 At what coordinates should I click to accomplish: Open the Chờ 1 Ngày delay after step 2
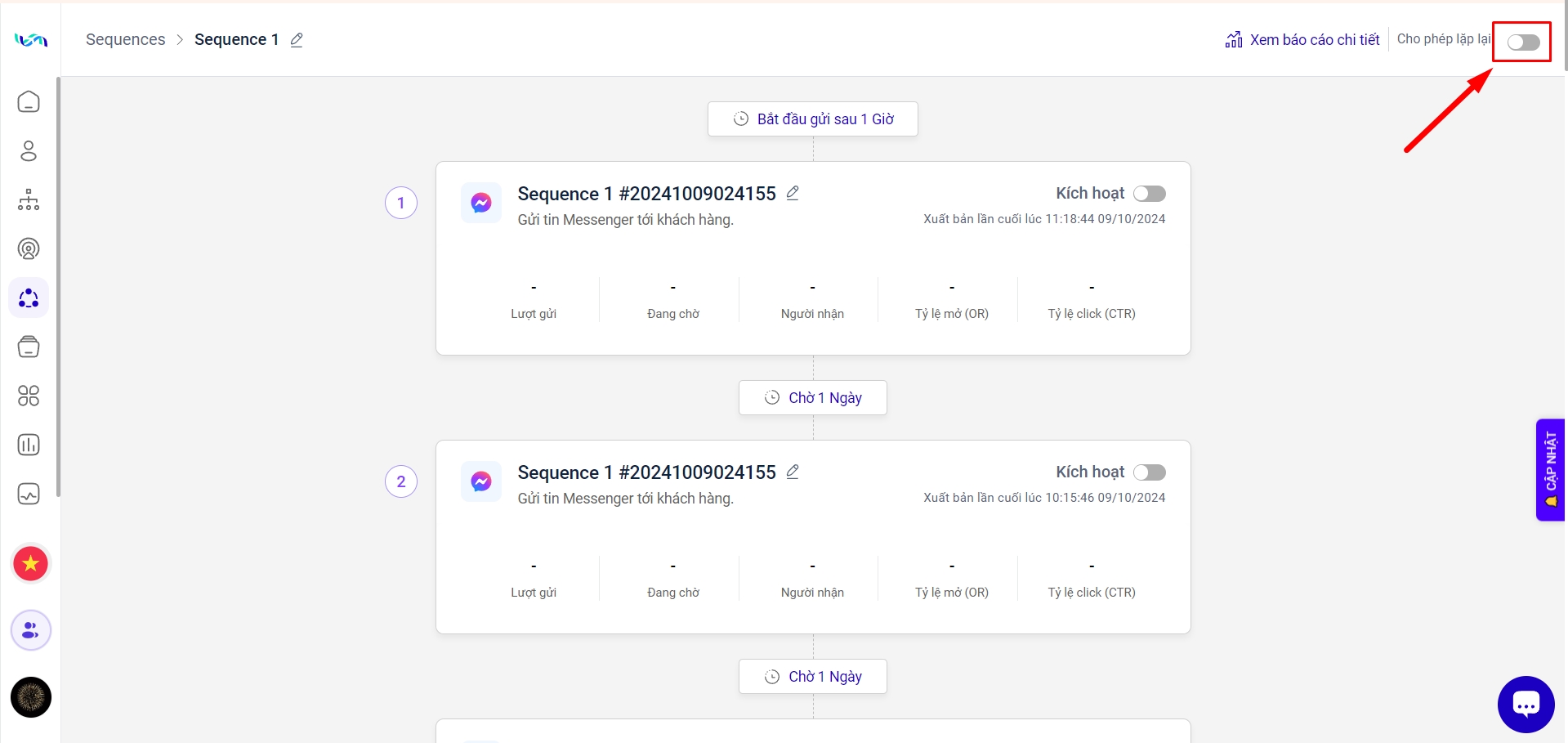pyautogui.click(x=813, y=677)
